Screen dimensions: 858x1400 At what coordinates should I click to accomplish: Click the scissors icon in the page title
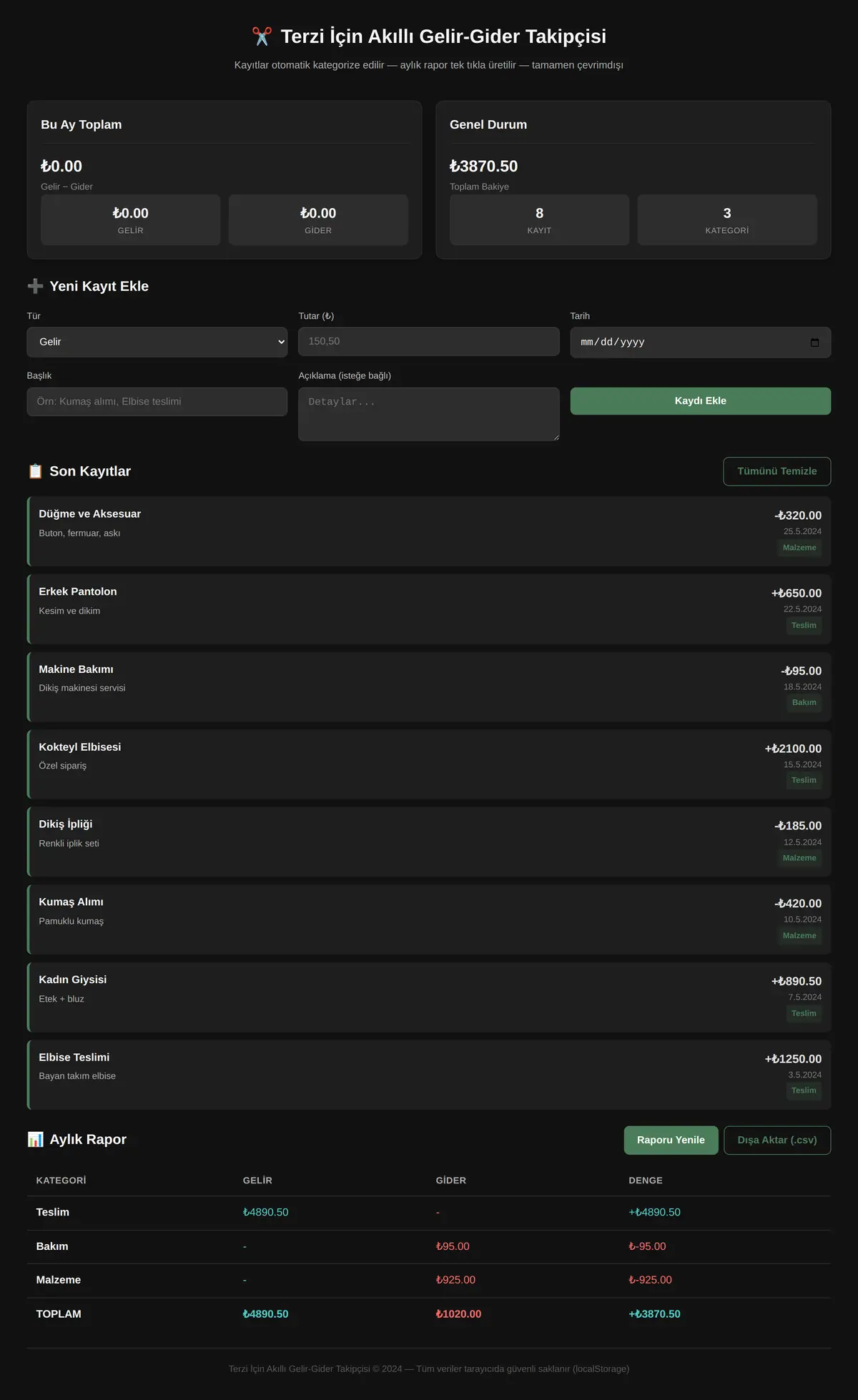pyautogui.click(x=262, y=36)
